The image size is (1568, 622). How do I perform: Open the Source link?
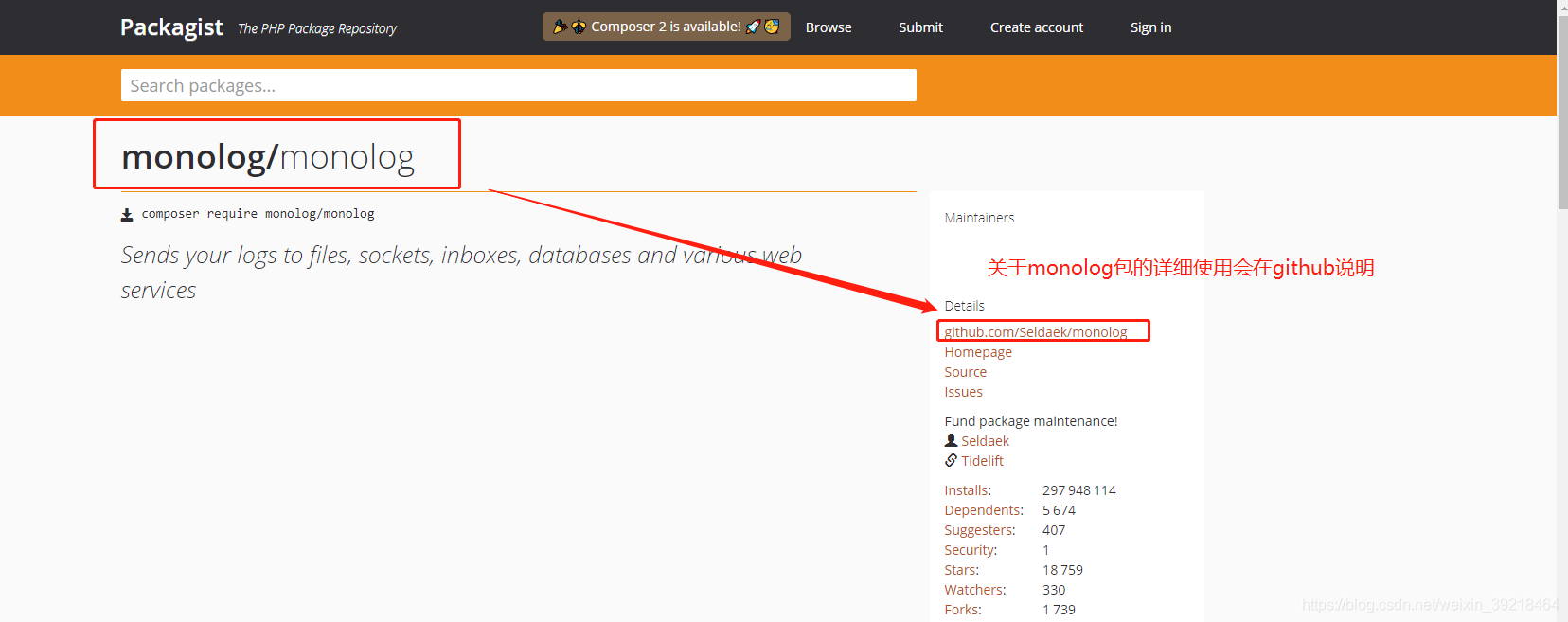click(x=965, y=372)
